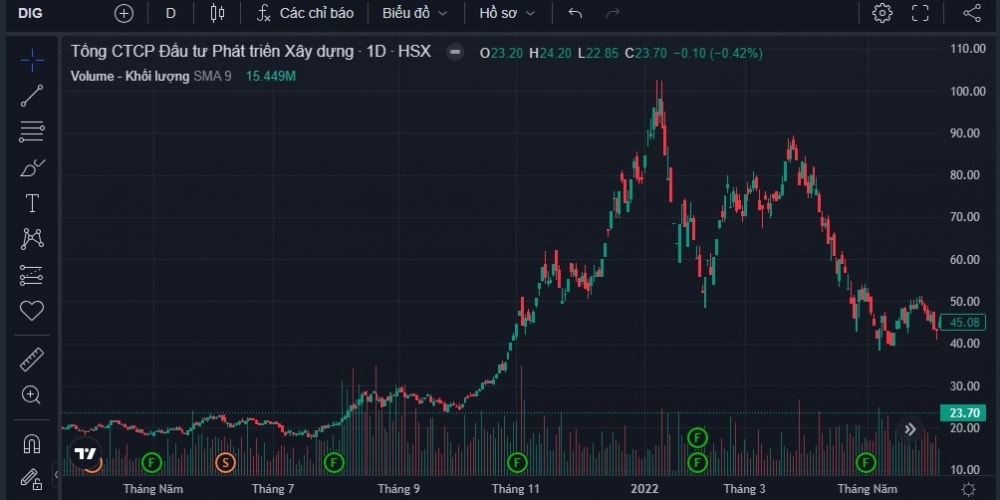
Task: Click the 45.08 price label
Action: pos(963,322)
